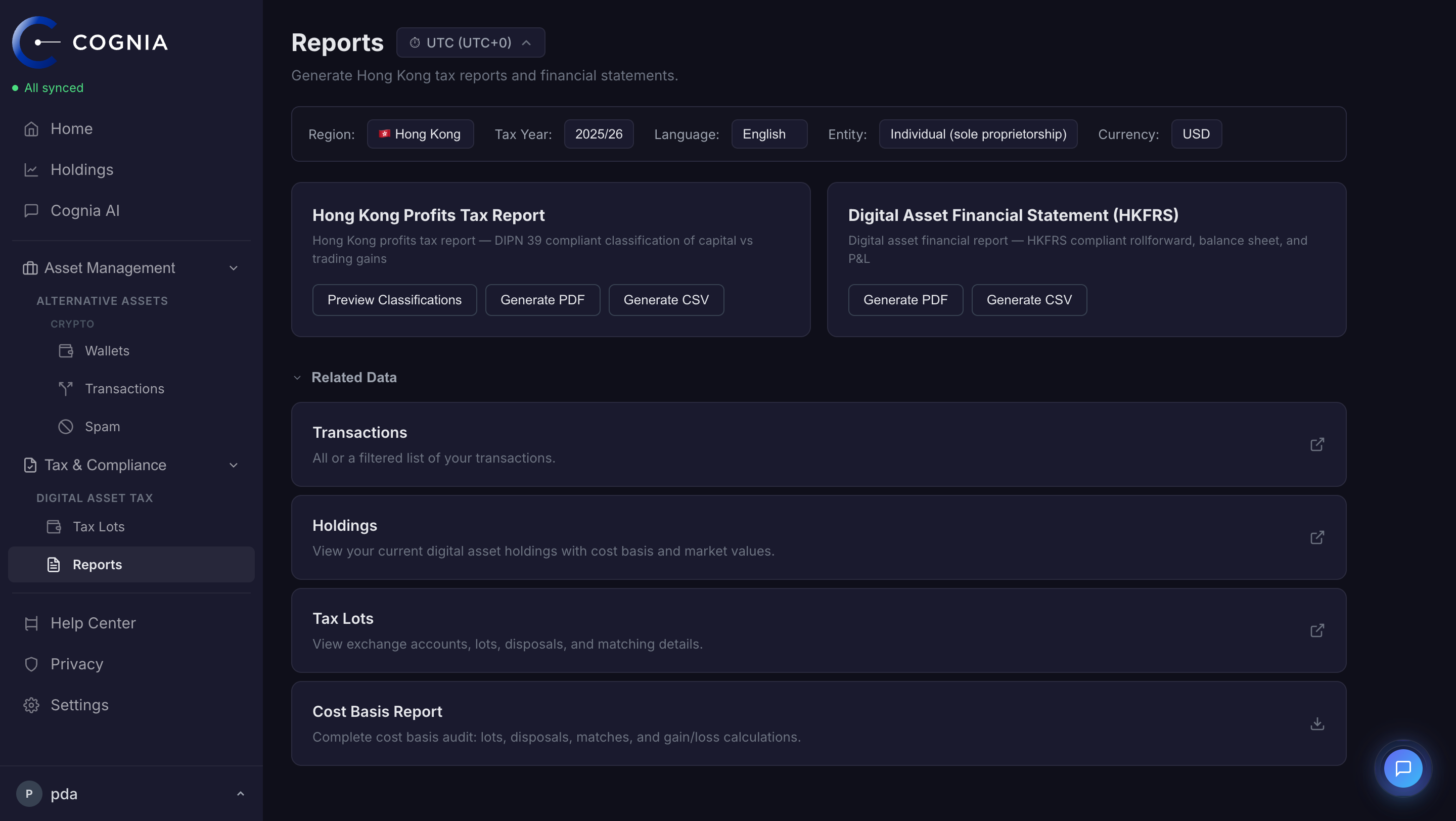Open Transactions external link icon
This screenshot has height=821, width=1456.
coord(1317,445)
